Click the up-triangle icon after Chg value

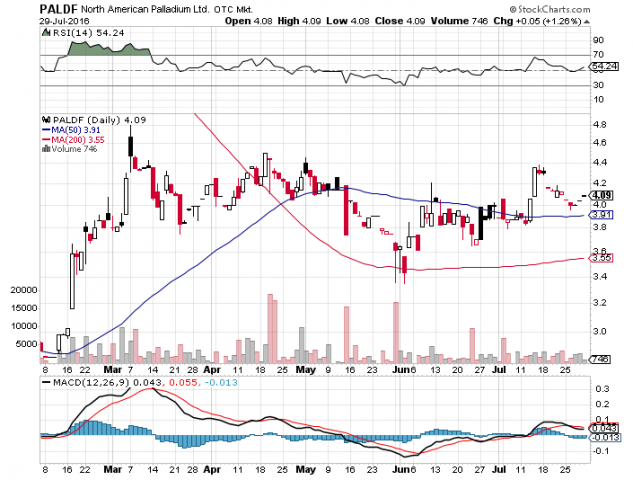pos(587,22)
